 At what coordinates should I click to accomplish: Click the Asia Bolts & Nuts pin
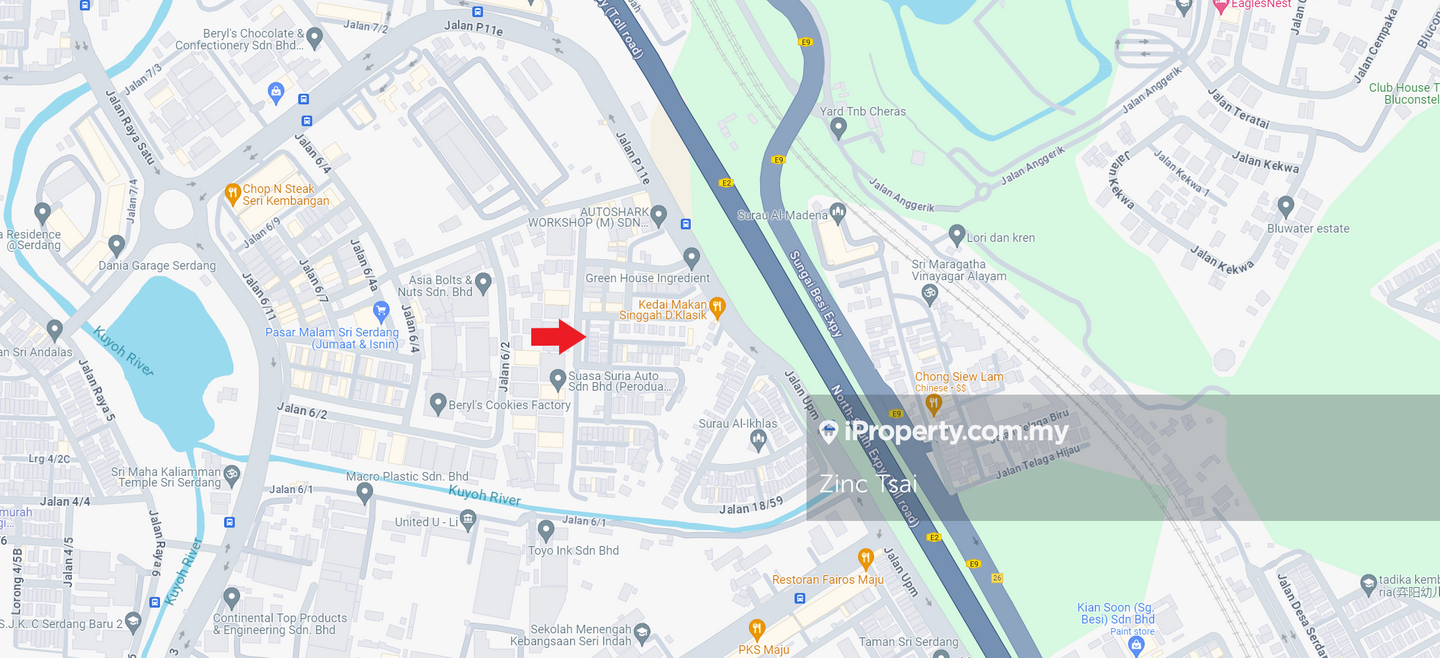[484, 284]
